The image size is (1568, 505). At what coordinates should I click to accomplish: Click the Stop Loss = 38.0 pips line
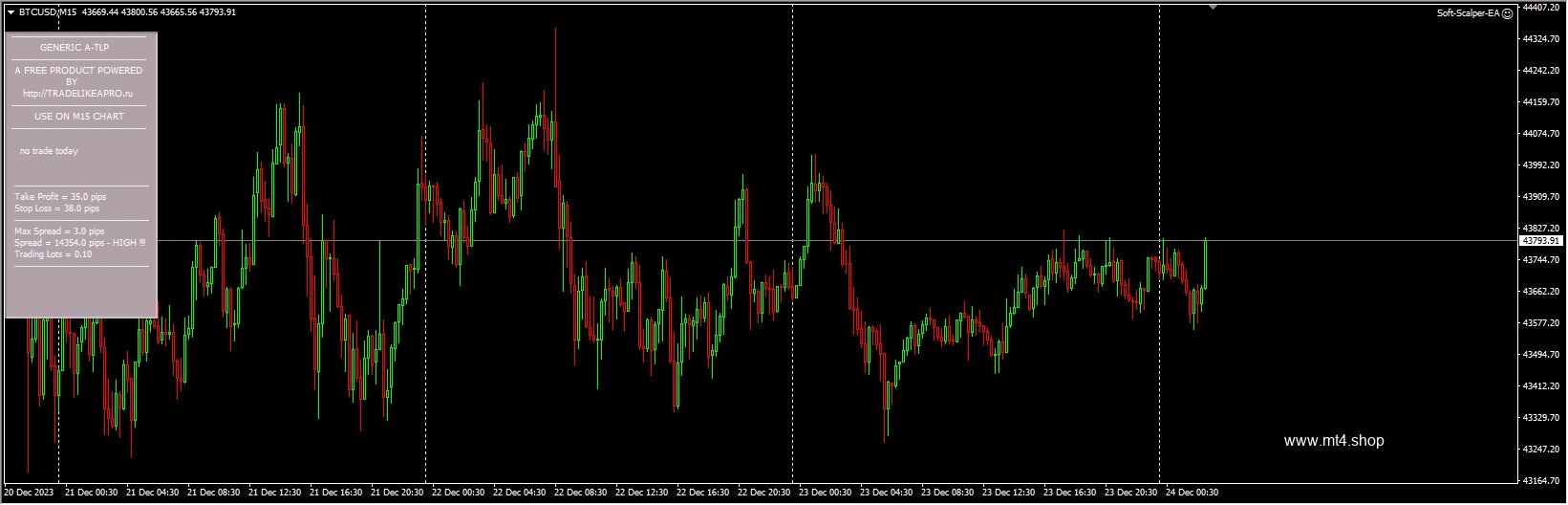point(56,209)
